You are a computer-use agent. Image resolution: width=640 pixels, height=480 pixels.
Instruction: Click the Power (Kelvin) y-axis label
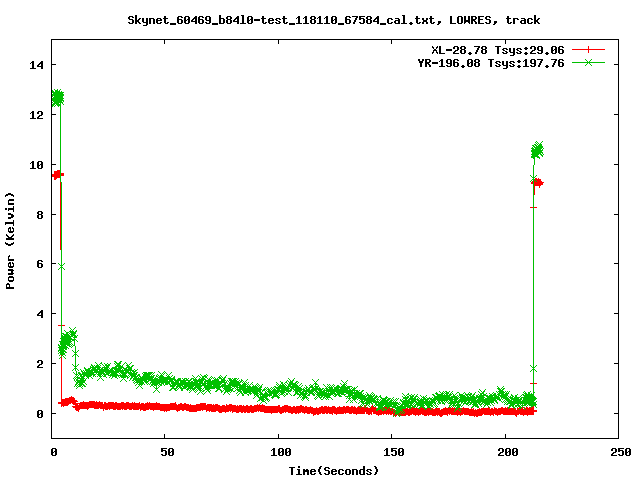tap(10, 241)
